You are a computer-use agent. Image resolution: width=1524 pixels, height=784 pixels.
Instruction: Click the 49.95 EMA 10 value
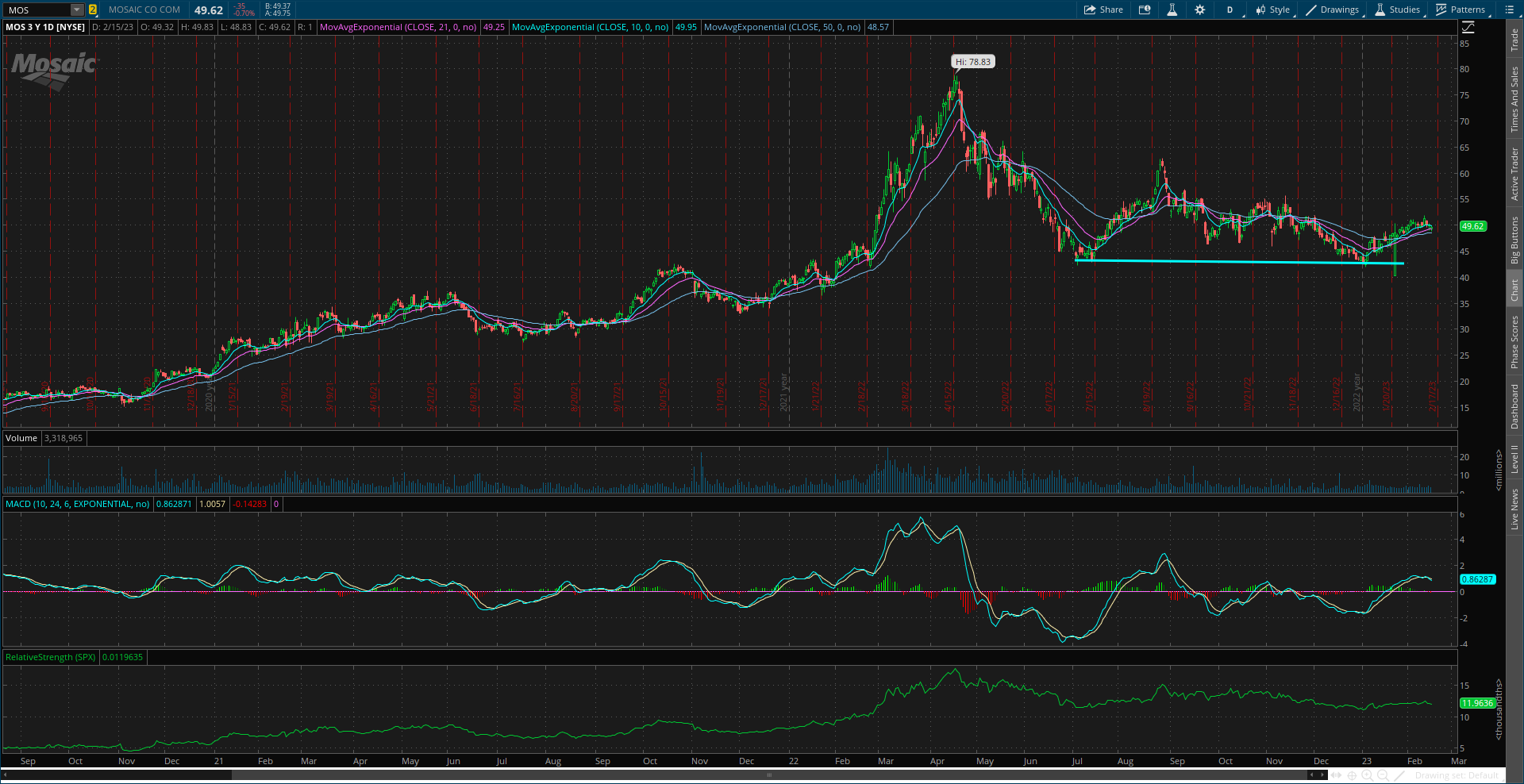pos(686,27)
